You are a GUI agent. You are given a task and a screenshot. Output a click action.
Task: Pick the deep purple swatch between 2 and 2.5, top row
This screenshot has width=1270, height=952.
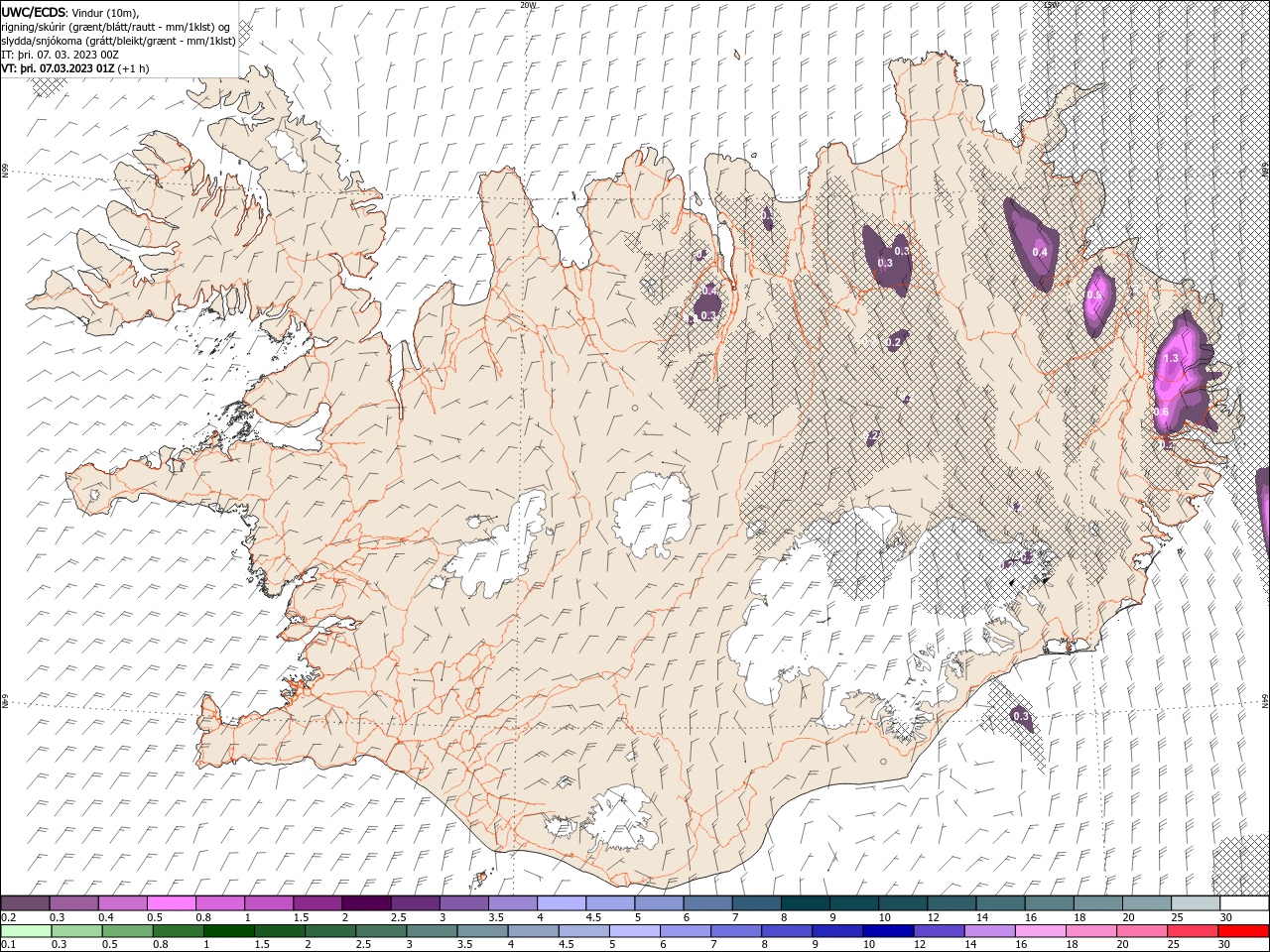[366, 903]
